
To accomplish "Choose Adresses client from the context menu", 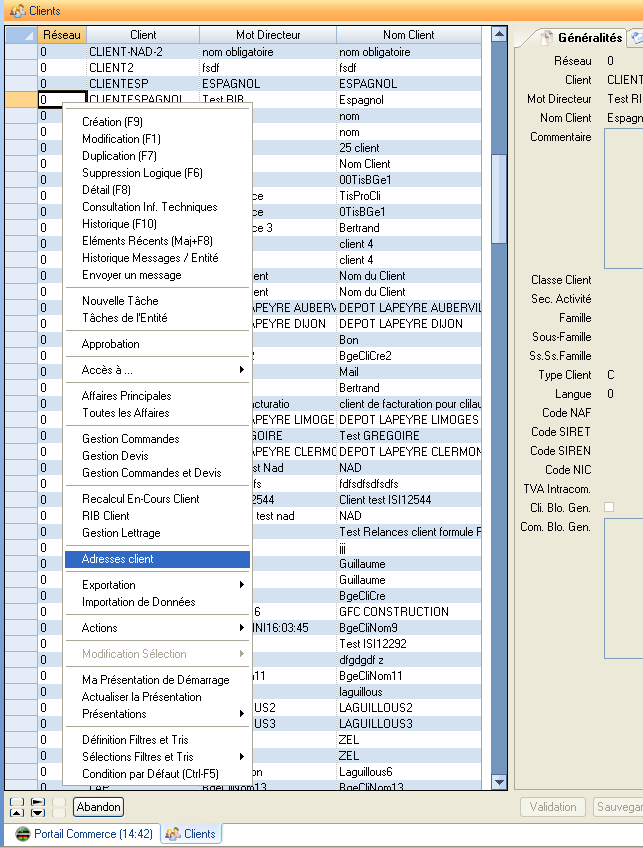I will click(x=157, y=559).
